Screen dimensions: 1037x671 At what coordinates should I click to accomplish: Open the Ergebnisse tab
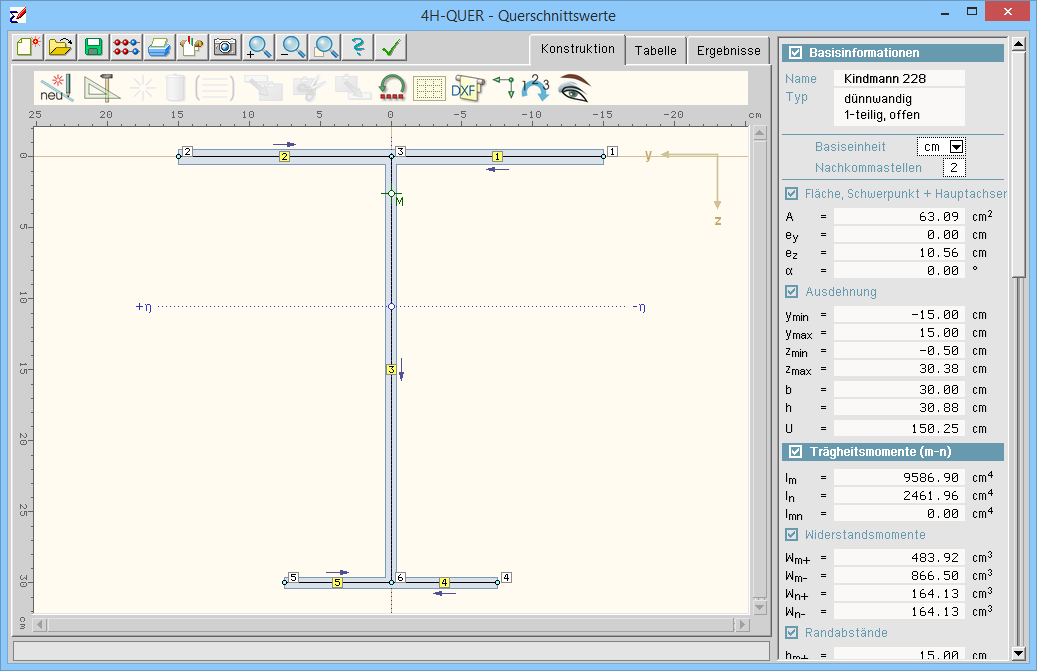tap(728, 51)
